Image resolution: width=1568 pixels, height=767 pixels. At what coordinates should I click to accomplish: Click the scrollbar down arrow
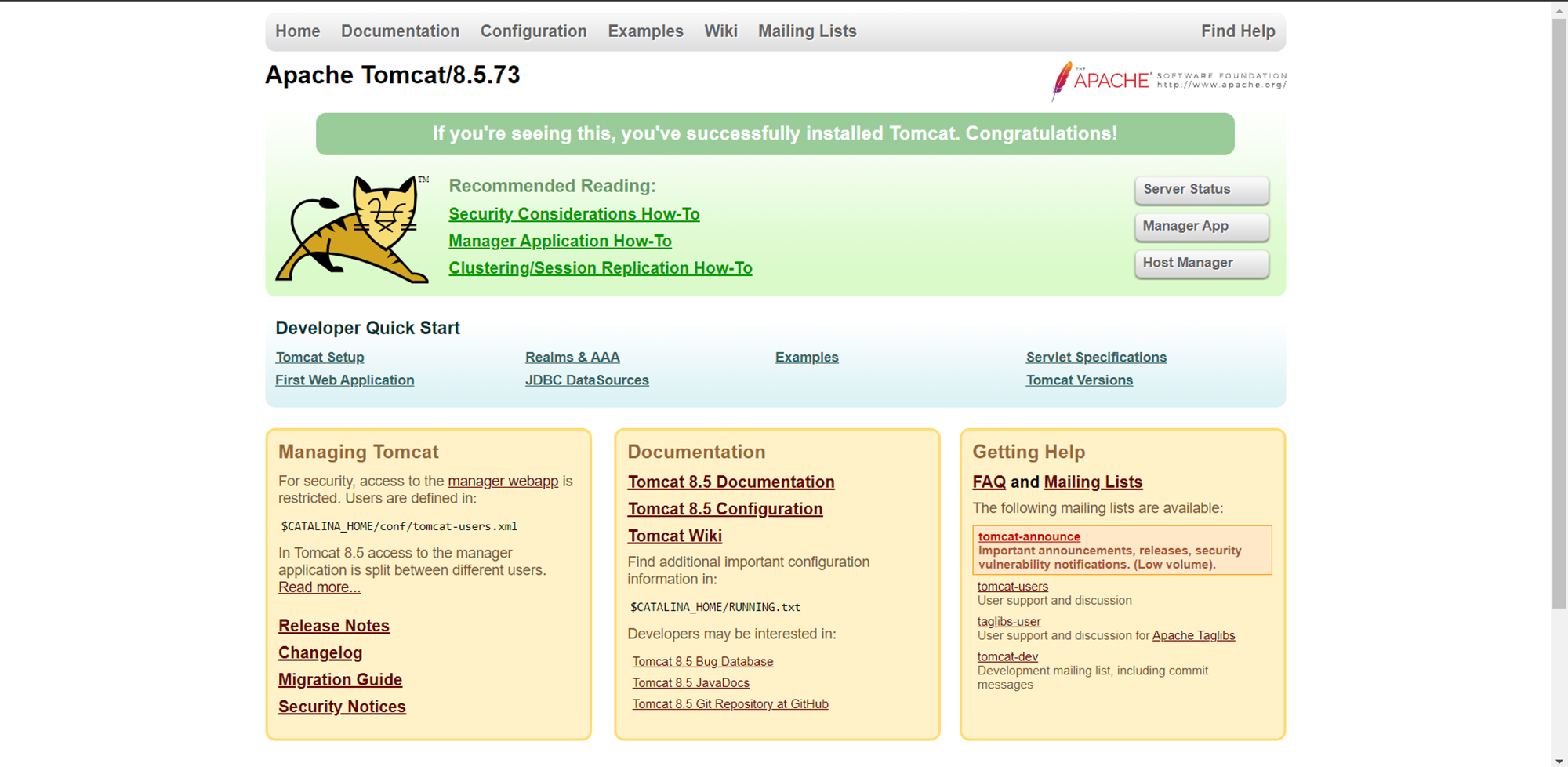tap(1559, 760)
